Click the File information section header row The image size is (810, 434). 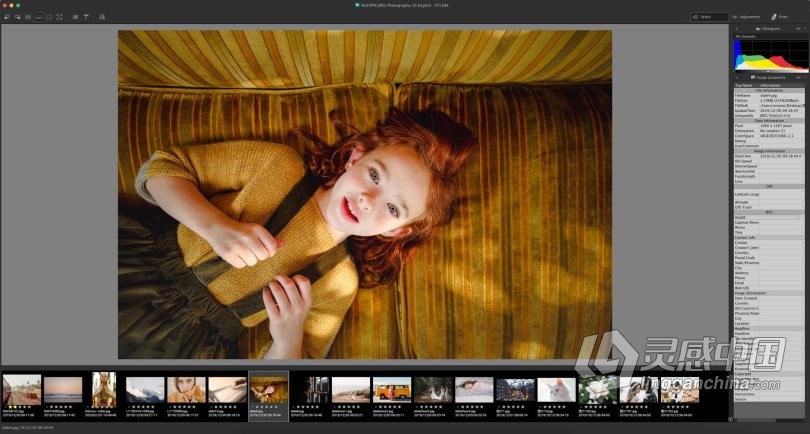(x=769, y=90)
